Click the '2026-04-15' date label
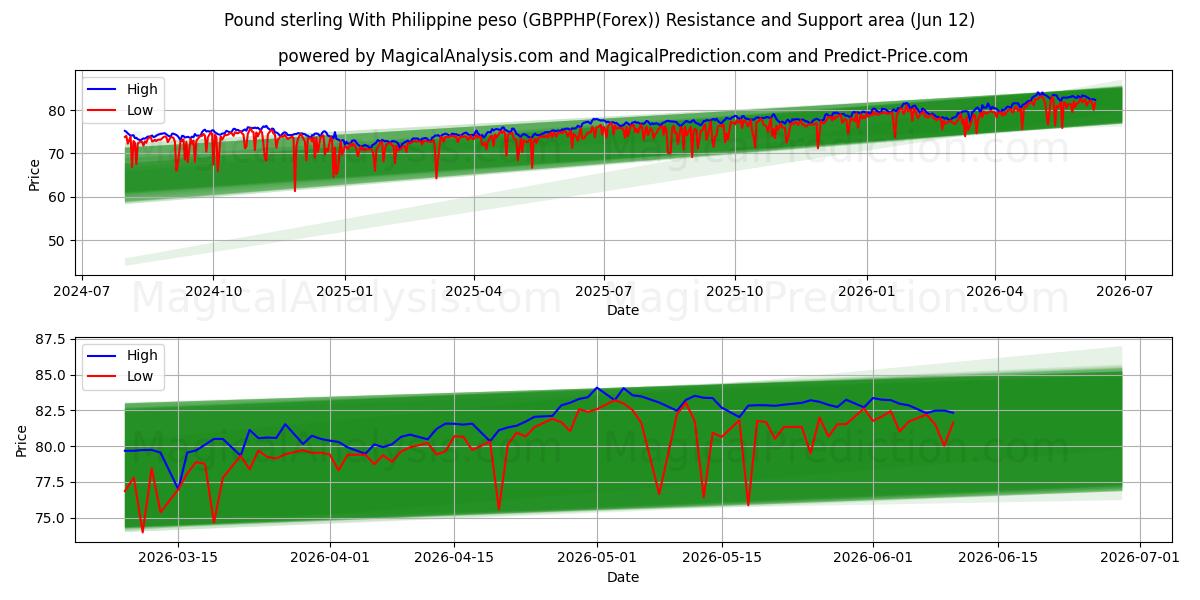Screen dimensions: 1200x600 [455, 557]
